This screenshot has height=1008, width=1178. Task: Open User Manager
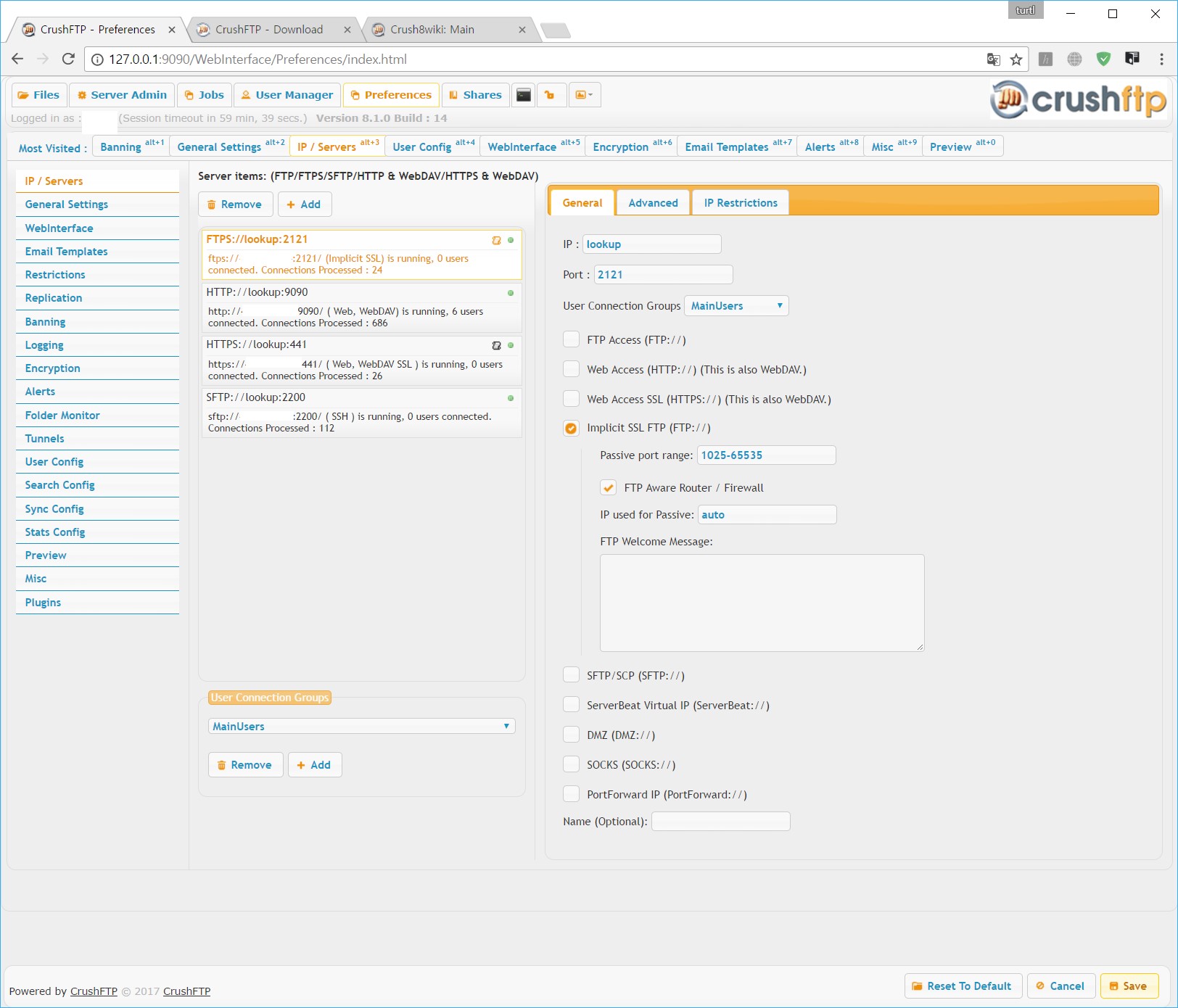click(x=287, y=95)
